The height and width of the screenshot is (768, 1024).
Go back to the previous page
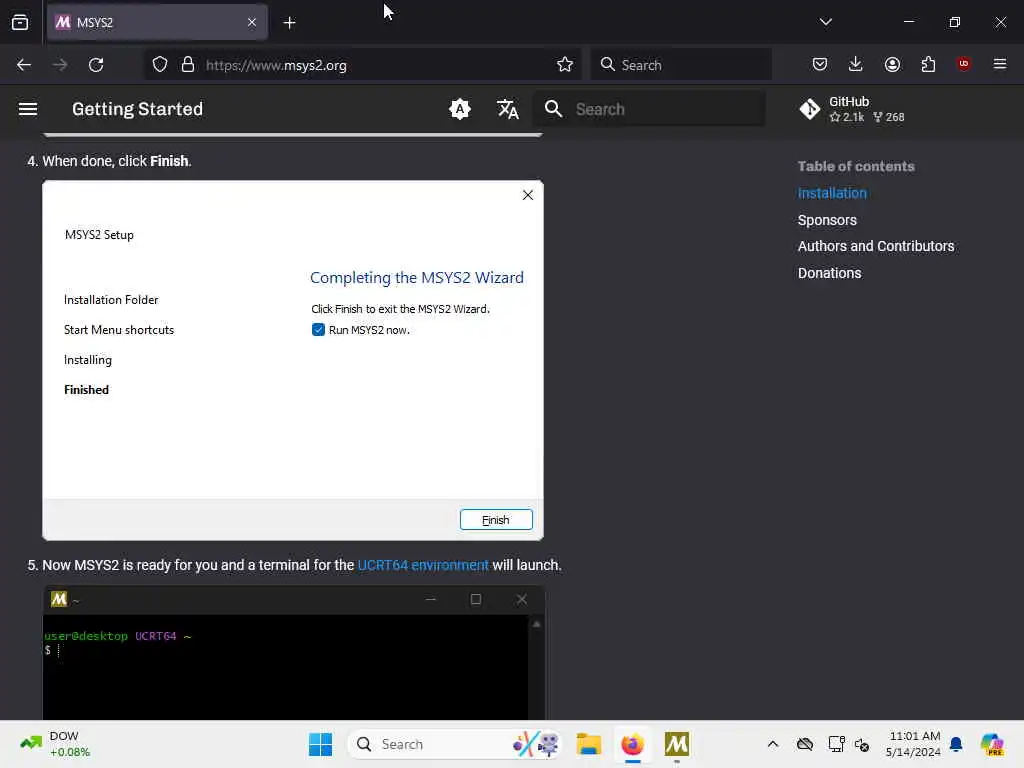tap(24, 65)
